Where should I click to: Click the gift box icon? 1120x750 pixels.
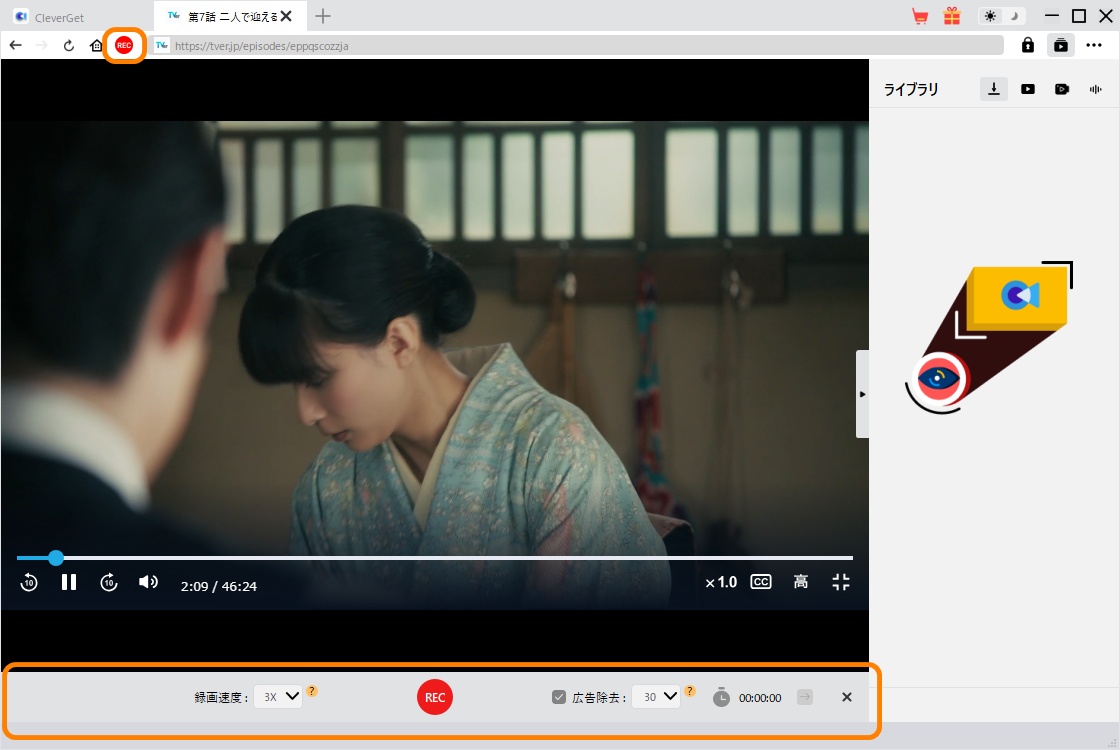(951, 16)
